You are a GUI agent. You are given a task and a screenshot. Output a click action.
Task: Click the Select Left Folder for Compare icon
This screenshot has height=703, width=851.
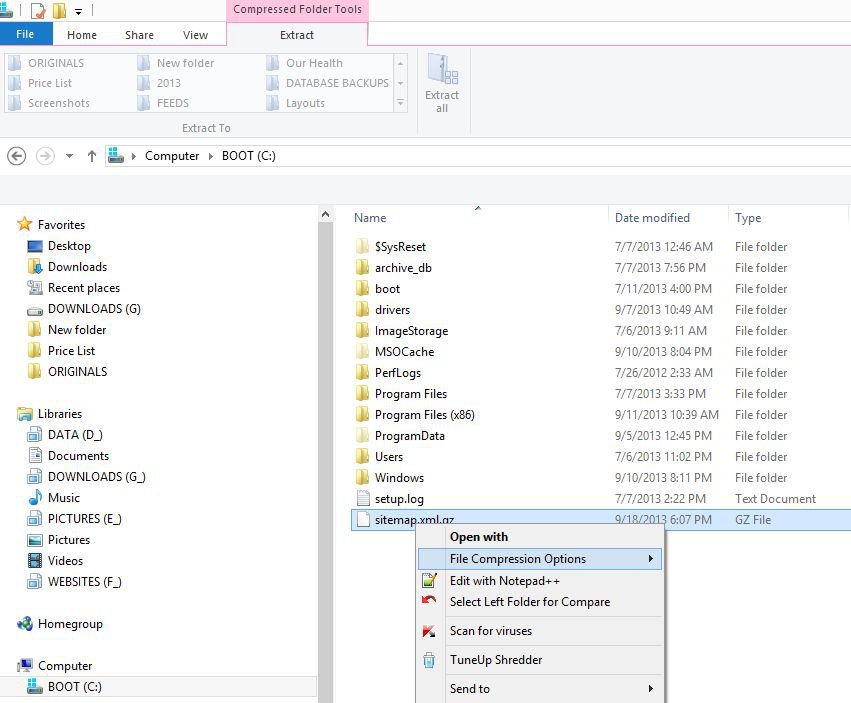point(429,602)
